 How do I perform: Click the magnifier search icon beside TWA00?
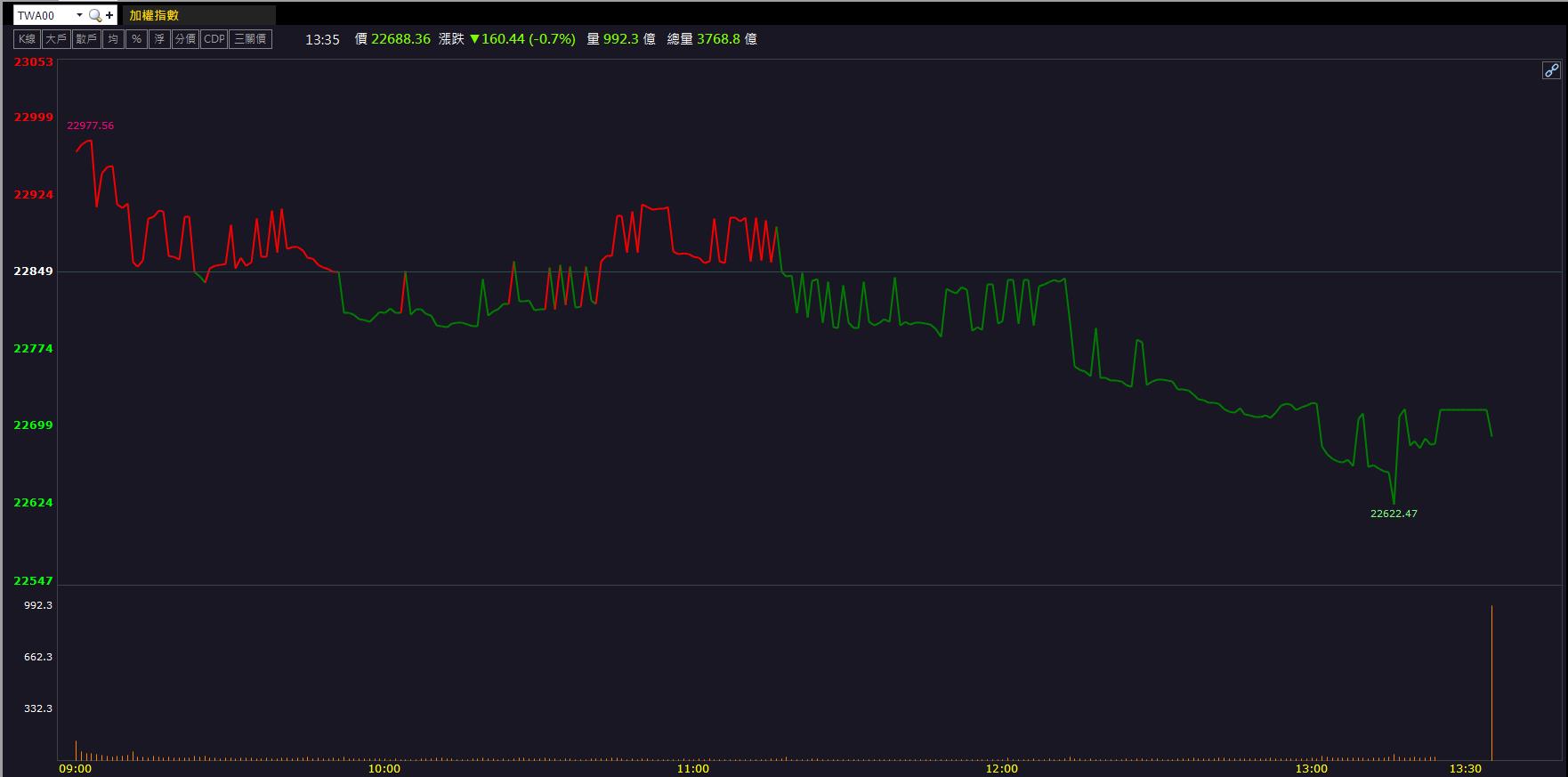point(95,15)
